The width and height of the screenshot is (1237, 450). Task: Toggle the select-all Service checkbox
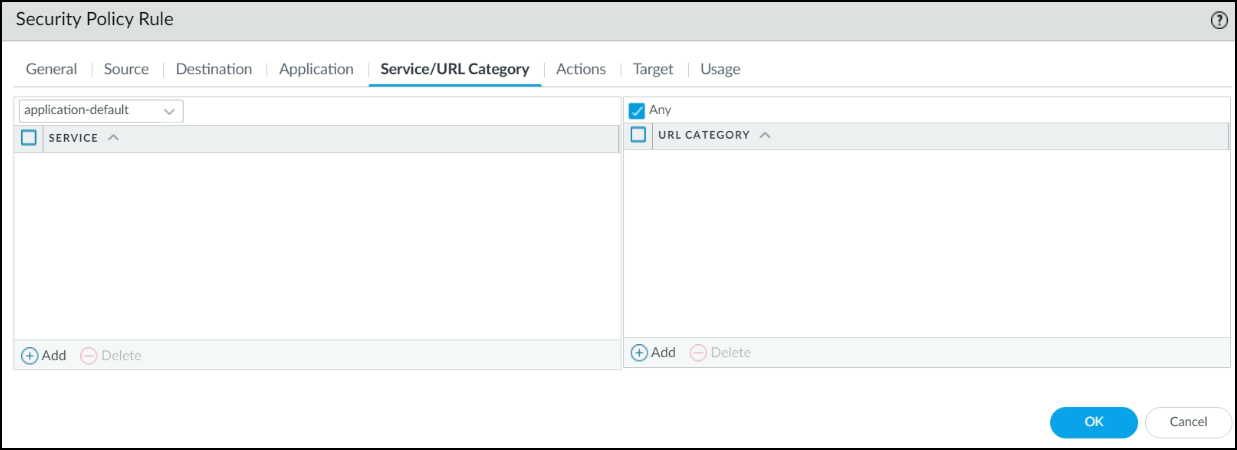29,138
